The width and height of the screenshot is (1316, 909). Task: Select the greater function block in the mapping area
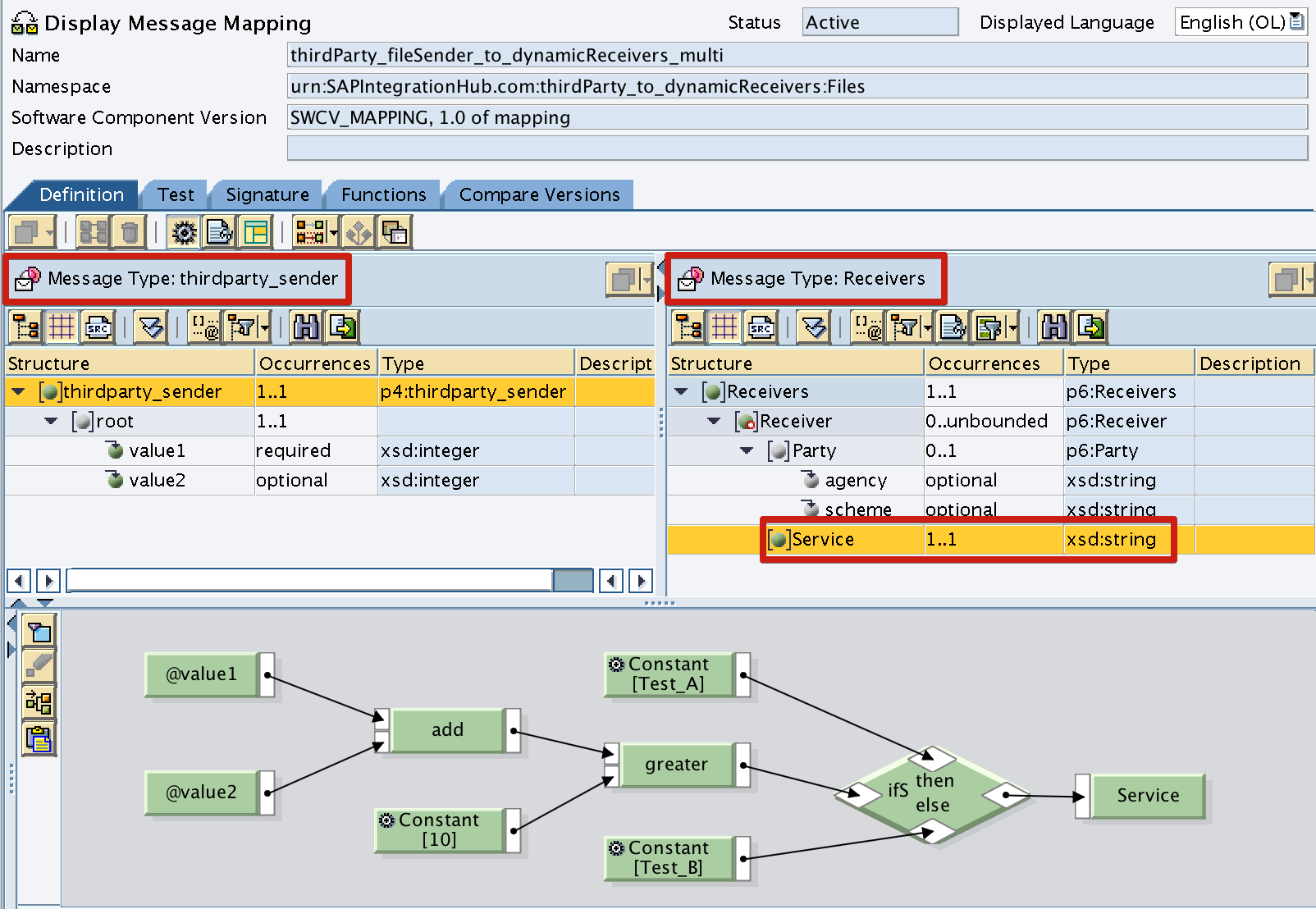[x=676, y=764]
